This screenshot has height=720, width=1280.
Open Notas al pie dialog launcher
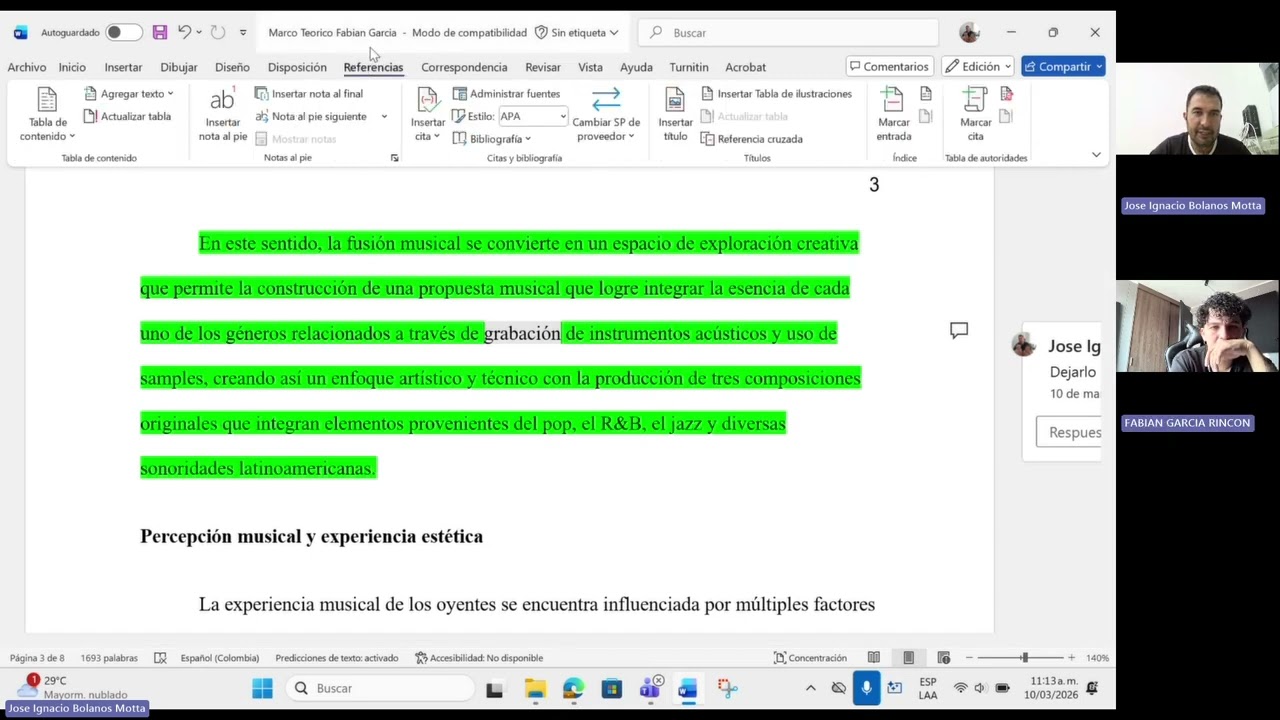[394, 158]
